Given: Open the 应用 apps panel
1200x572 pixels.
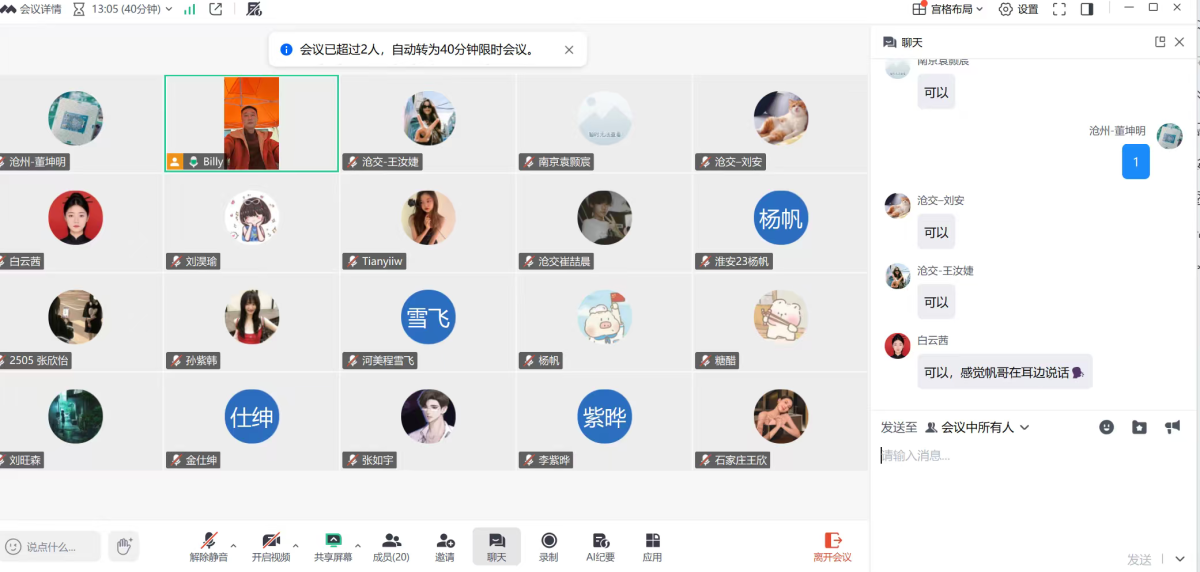Looking at the screenshot, I should coord(652,546).
